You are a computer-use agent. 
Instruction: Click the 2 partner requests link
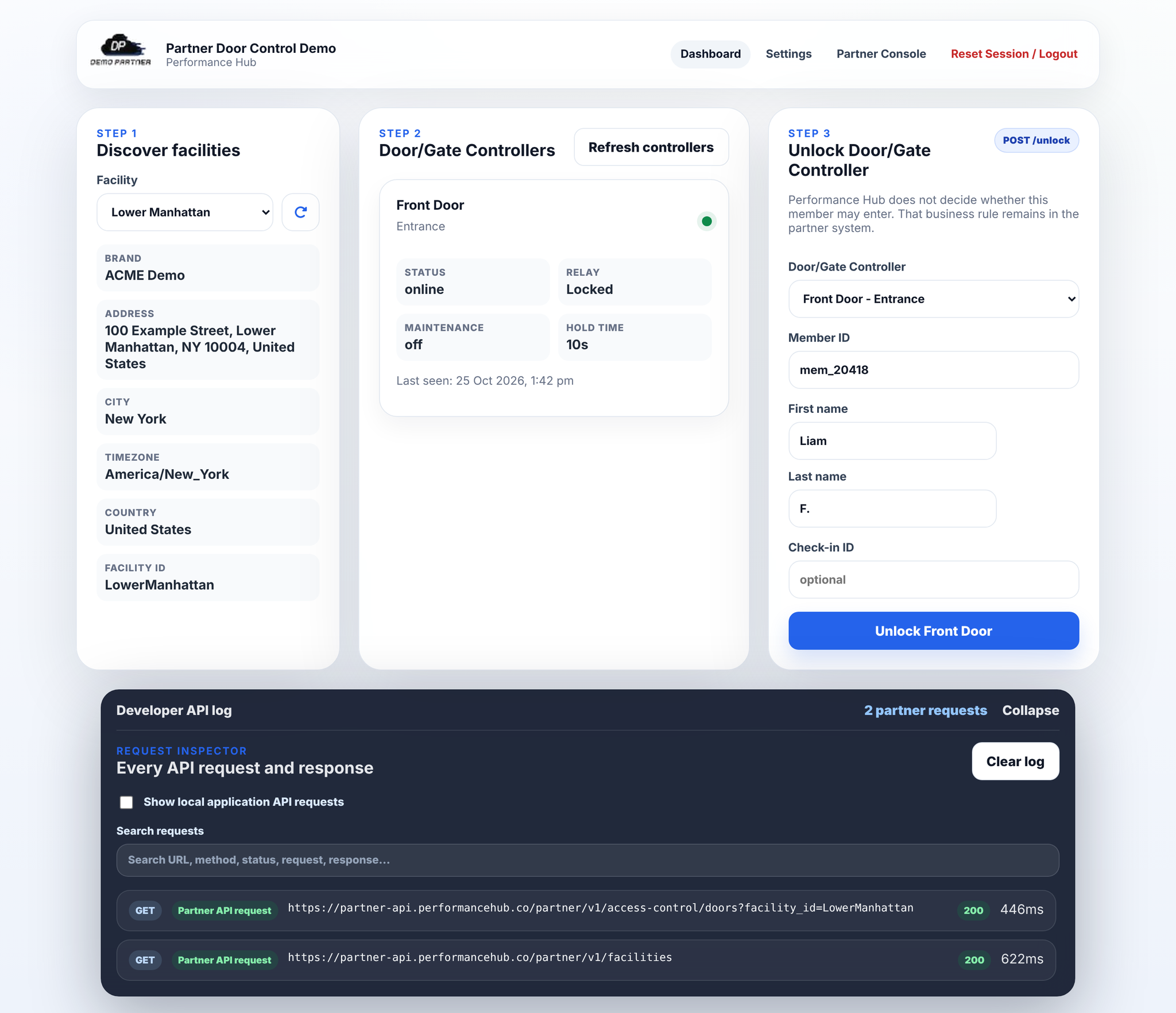[x=925, y=711]
